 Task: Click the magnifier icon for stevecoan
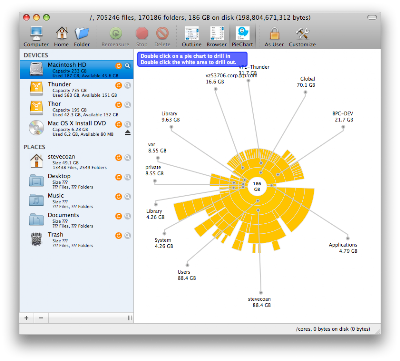127,158
